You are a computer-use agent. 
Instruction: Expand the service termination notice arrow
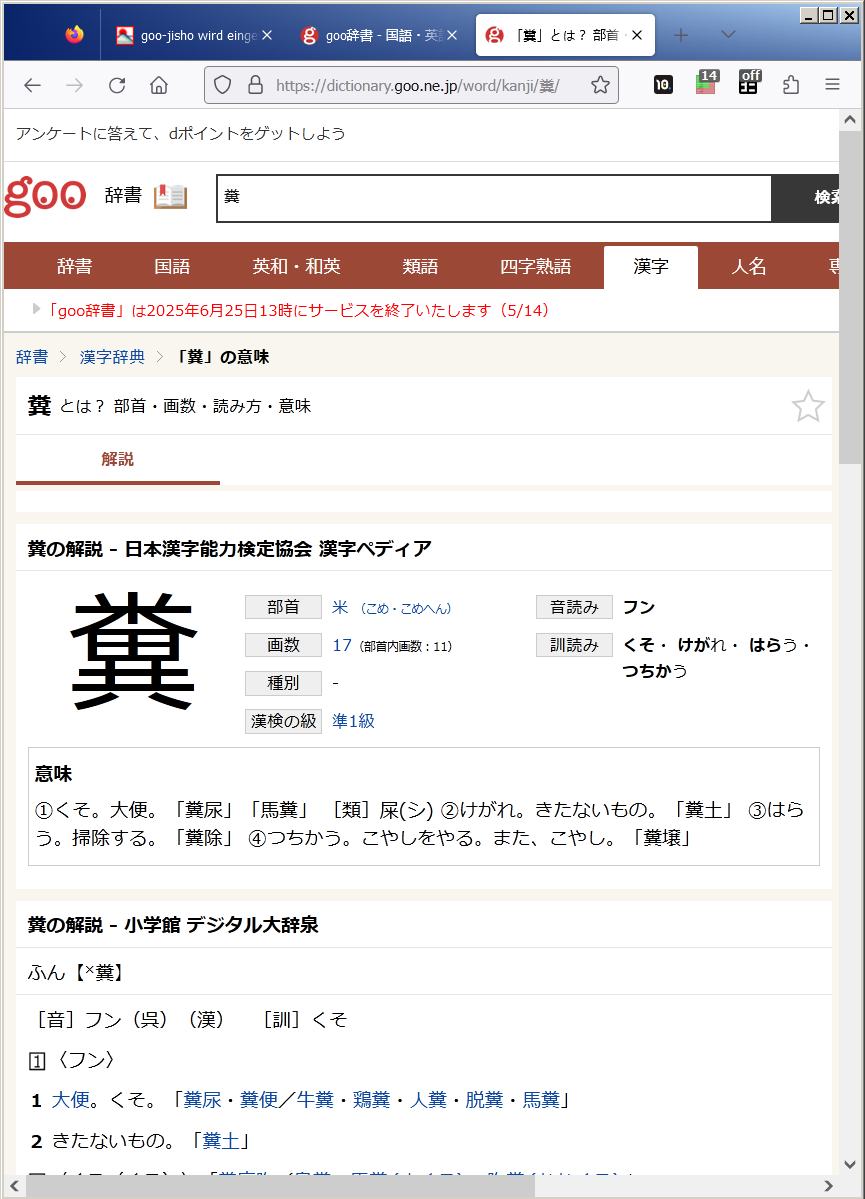[x=37, y=310]
